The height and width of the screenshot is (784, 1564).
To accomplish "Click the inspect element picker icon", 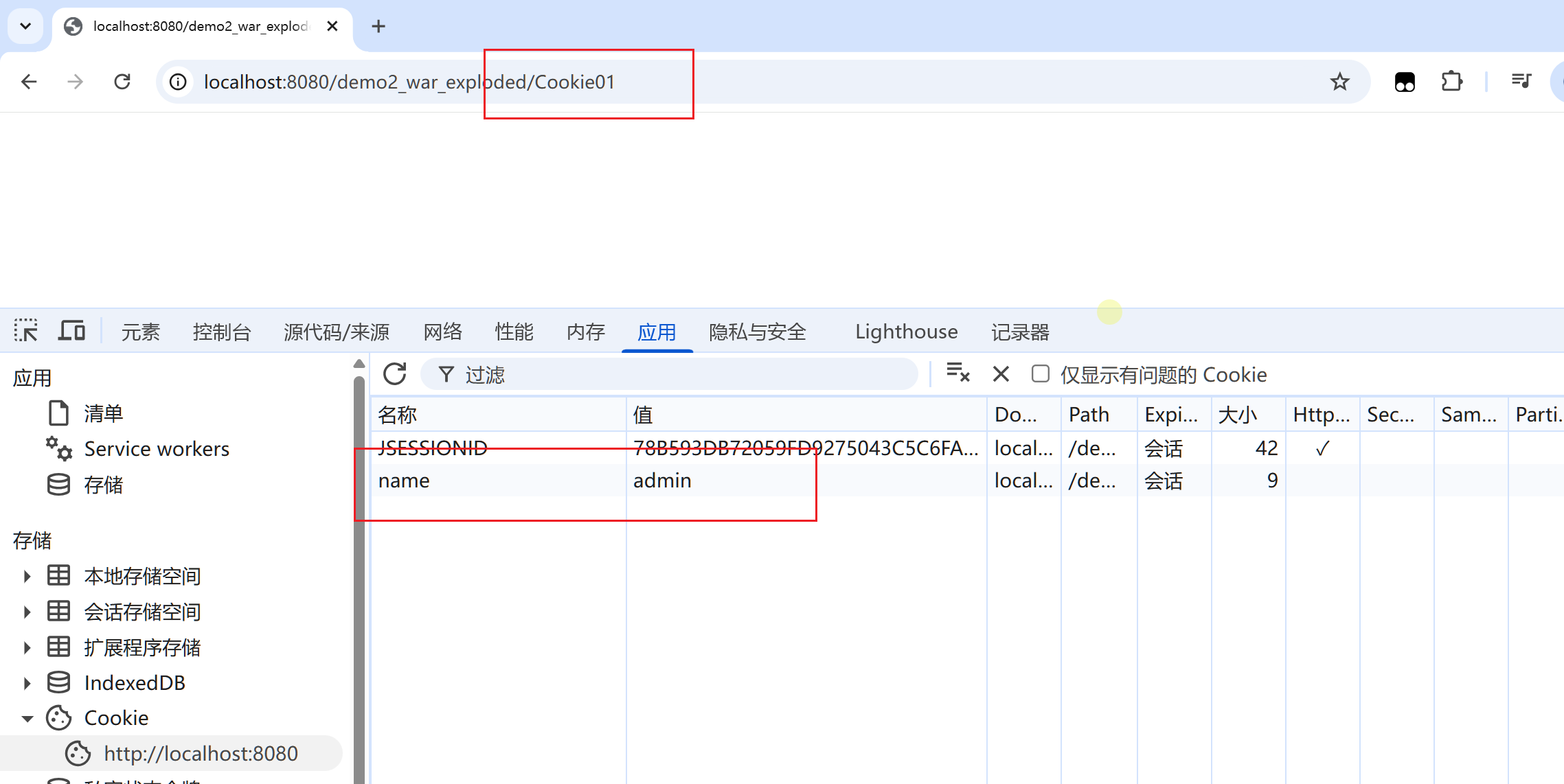I will click(26, 331).
